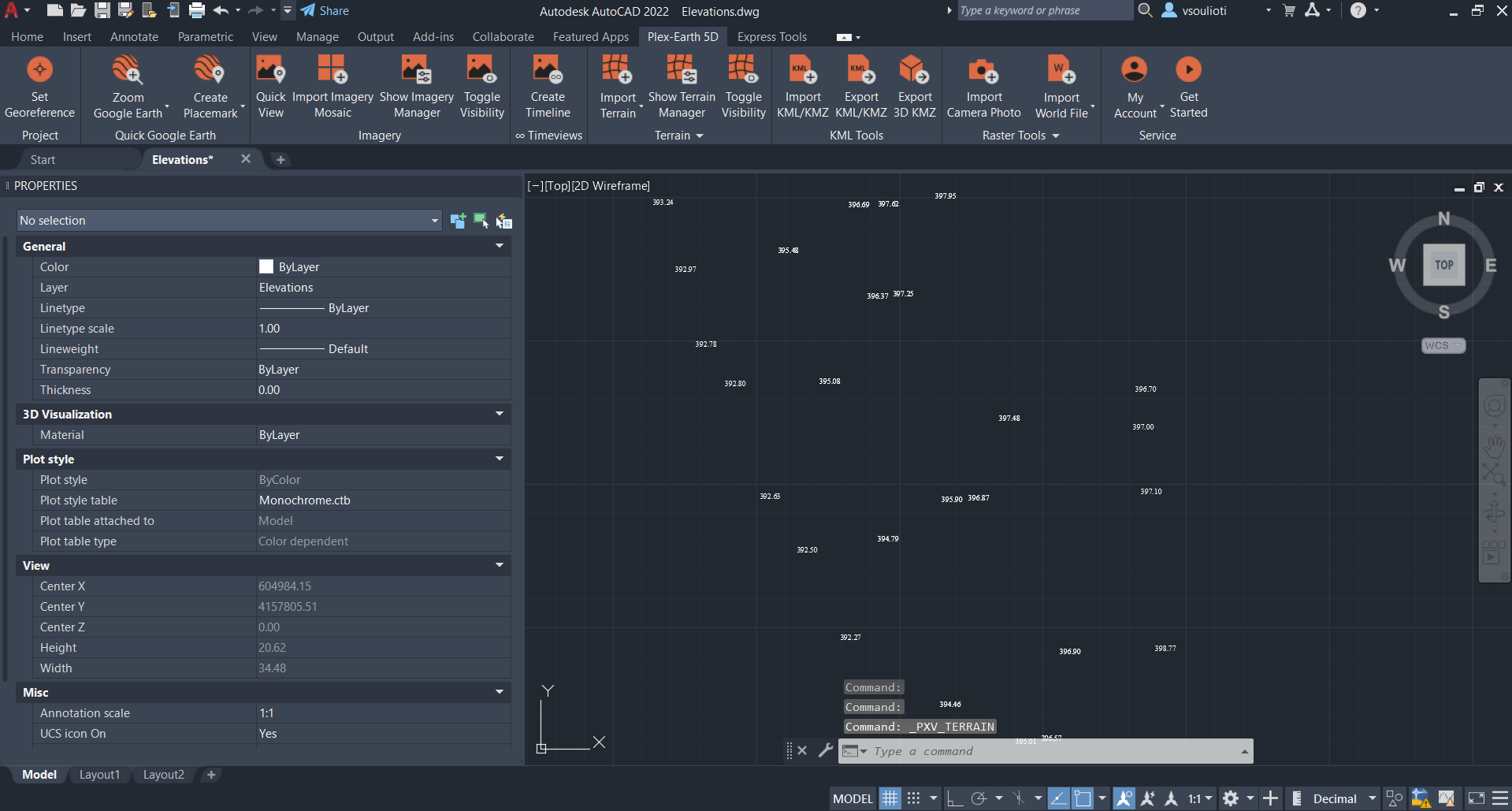
Task: Click terrain Toggle Visibility icon
Action: coord(743,69)
